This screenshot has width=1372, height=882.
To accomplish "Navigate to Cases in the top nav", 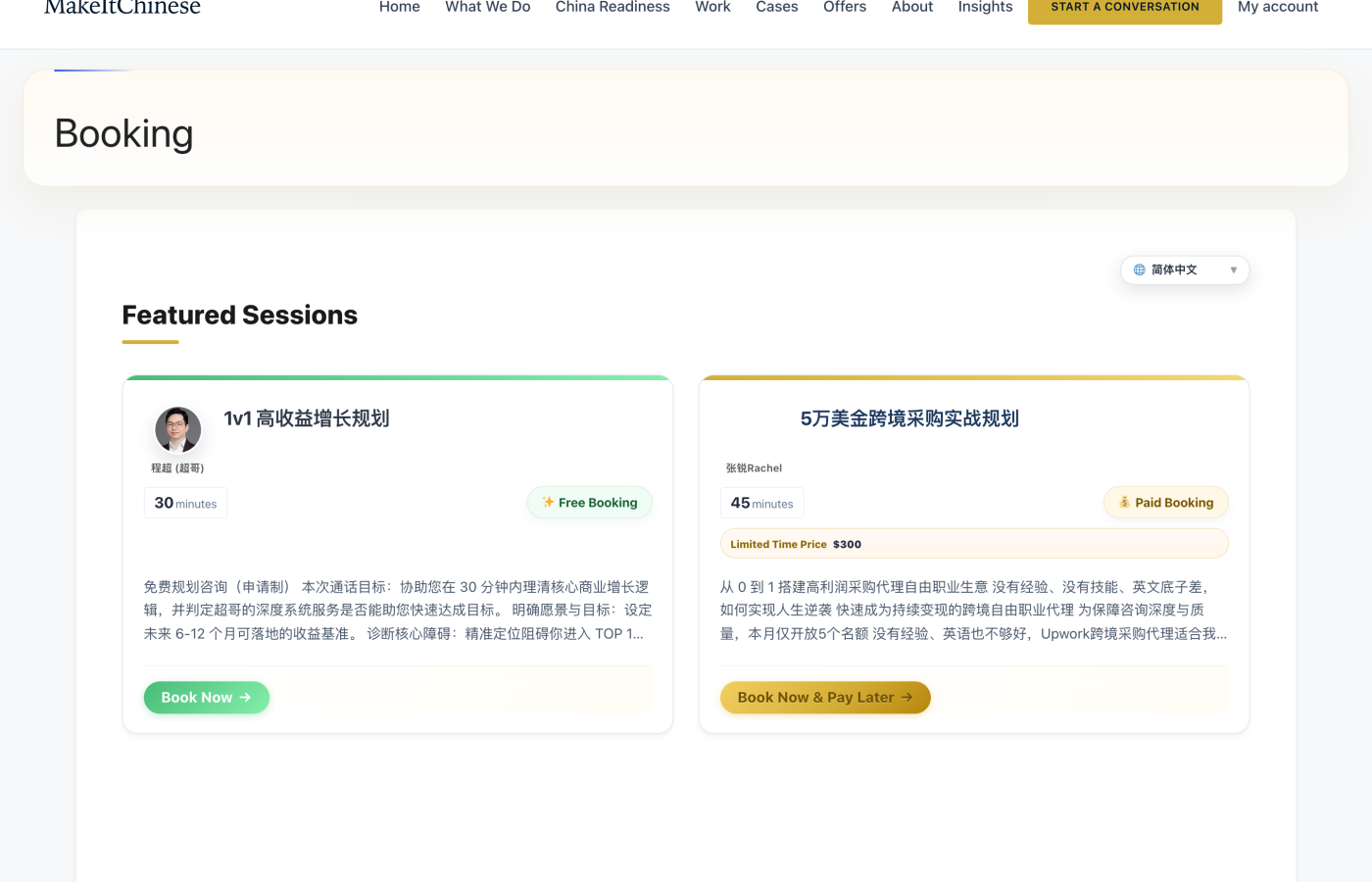I will pos(777,7).
